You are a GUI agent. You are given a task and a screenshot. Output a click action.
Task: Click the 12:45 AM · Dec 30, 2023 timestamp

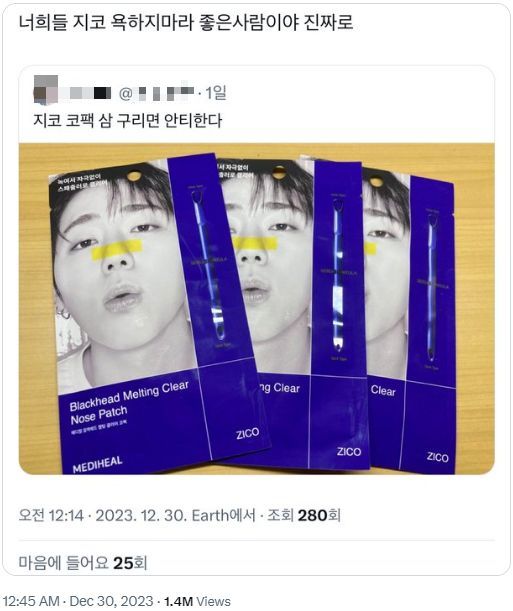[x=77, y=601]
